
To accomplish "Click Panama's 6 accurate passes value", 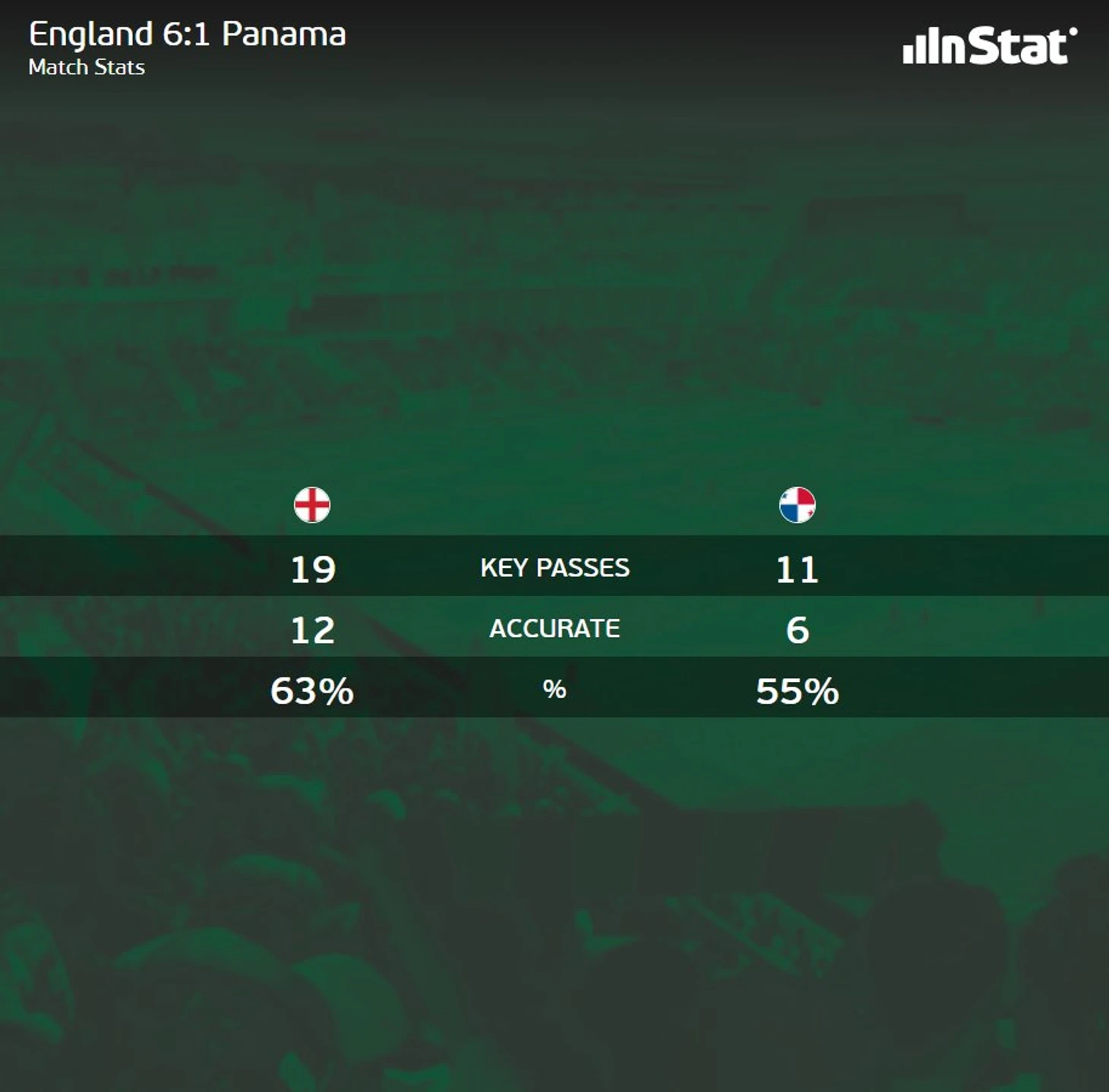I will coord(798,630).
